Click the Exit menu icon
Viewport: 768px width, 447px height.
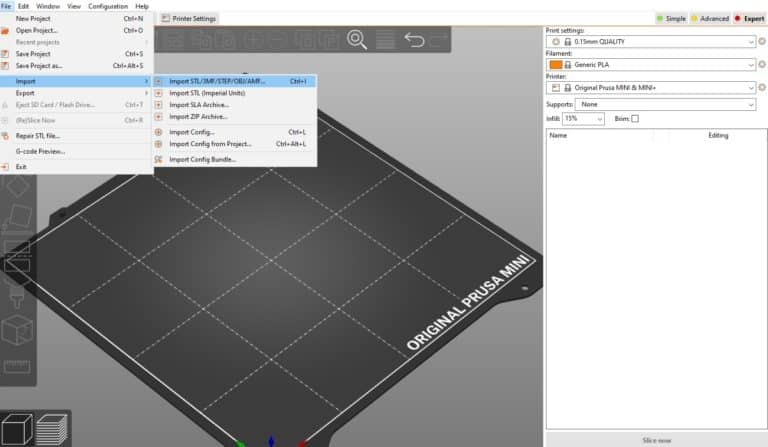click(x=5, y=167)
